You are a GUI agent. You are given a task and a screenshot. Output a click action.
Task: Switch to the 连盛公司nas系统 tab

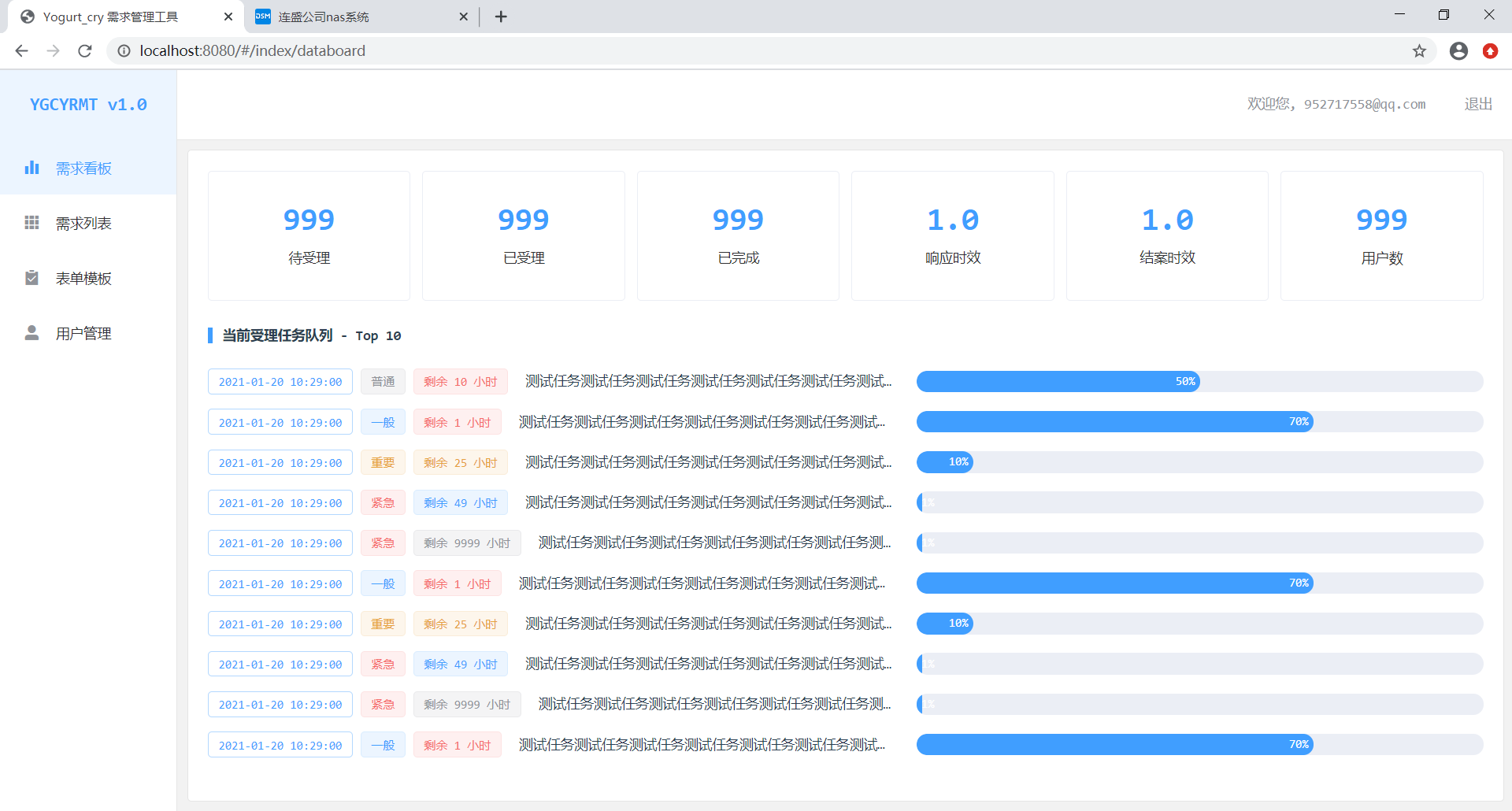pyautogui.click(x=361, y=17)
